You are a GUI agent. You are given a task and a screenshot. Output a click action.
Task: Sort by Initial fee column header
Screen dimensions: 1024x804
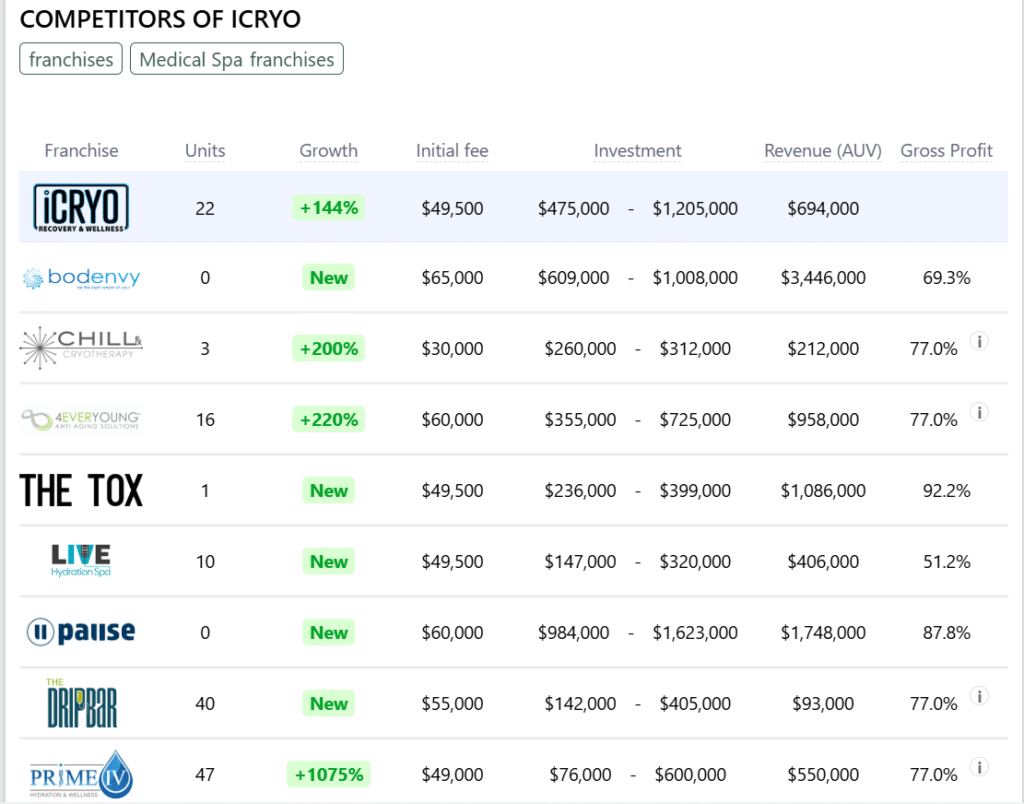click(x=452, y=151)
